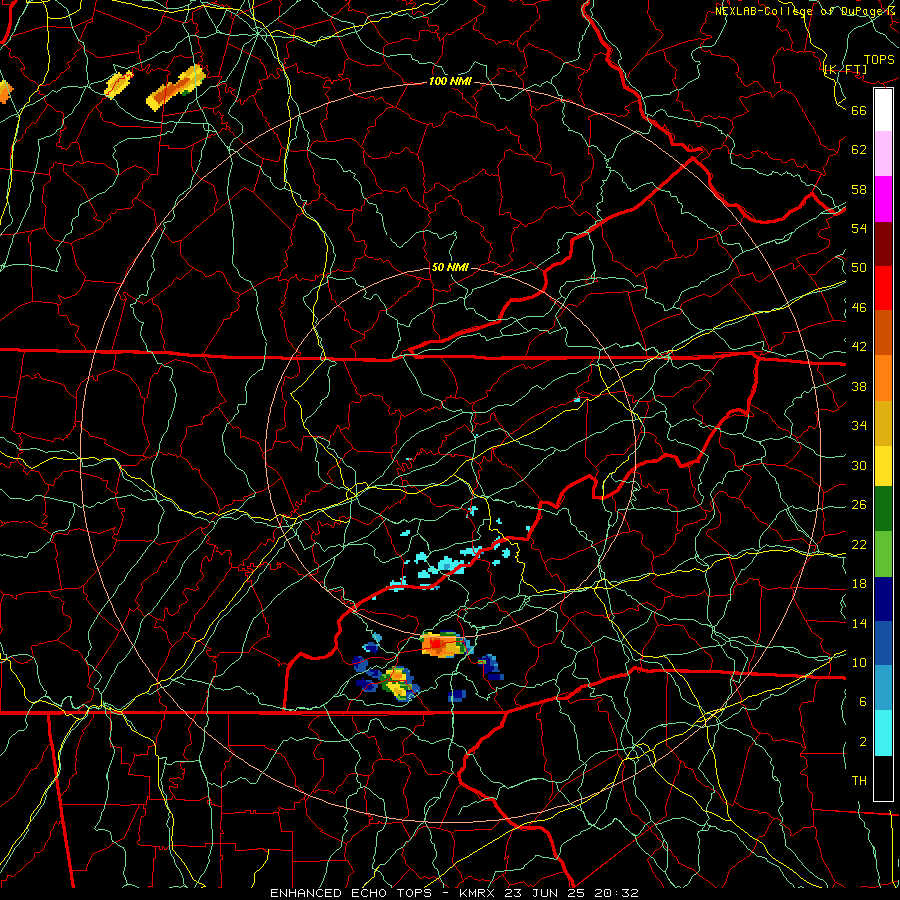Screen dimensions: 900x900
Task: Click the light pink legend swatch
Action: [x=883, y=154]
